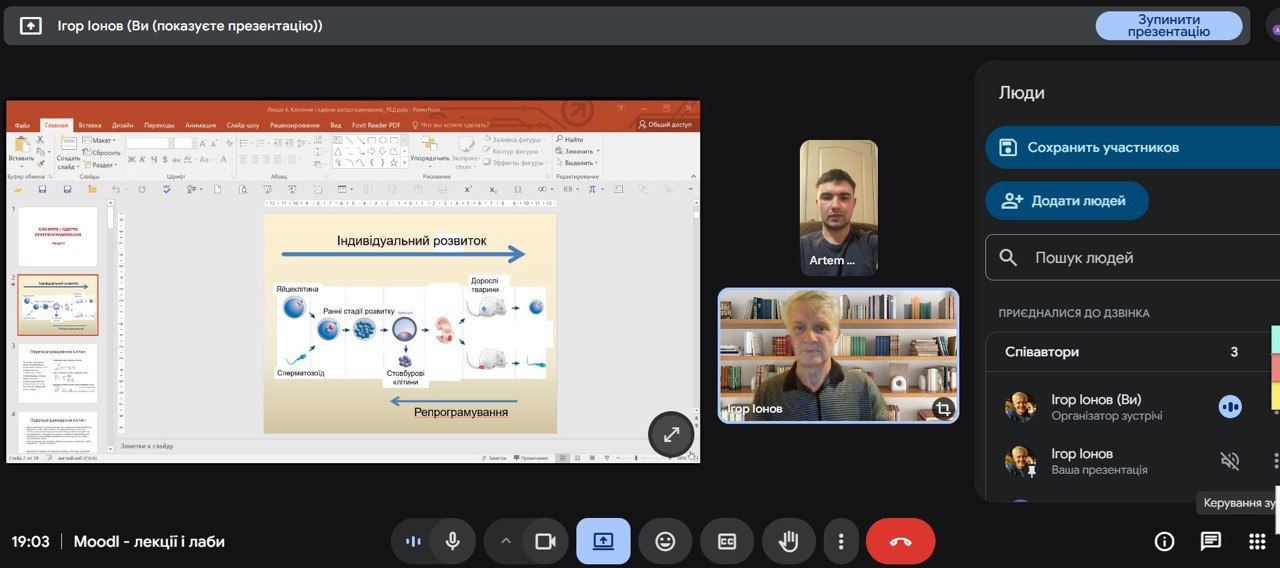The width and height of the screenshot is (1280, 568).
Task: Open the emoji reactions picker
Action: [665, 541]
